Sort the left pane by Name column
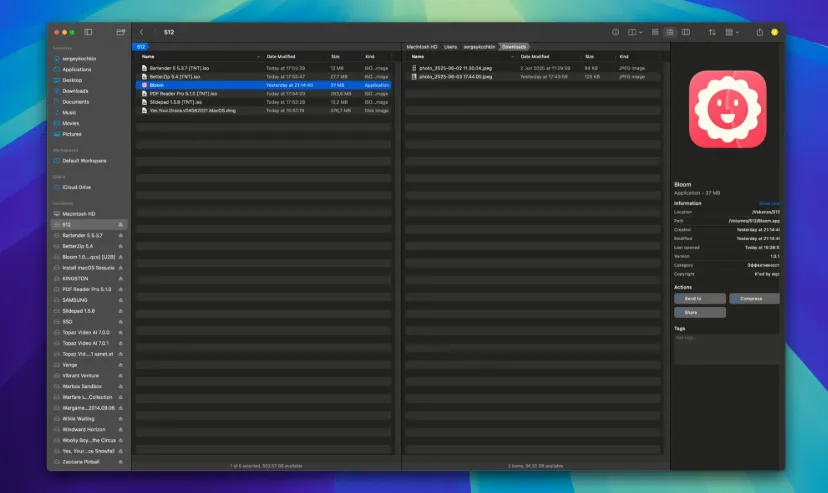Viewport: 828px width, 493px height. click(x=148, y=56)
